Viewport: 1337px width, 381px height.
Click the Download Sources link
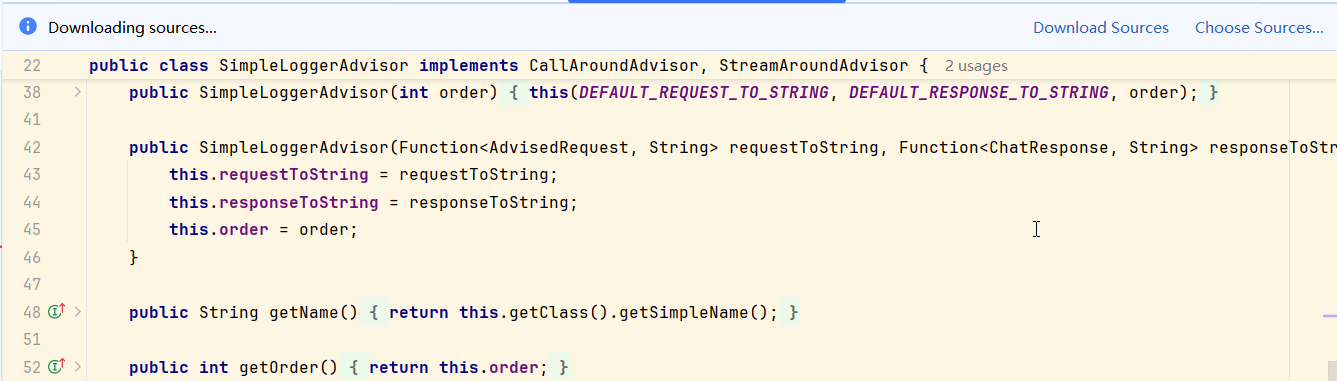point(1101,28)
